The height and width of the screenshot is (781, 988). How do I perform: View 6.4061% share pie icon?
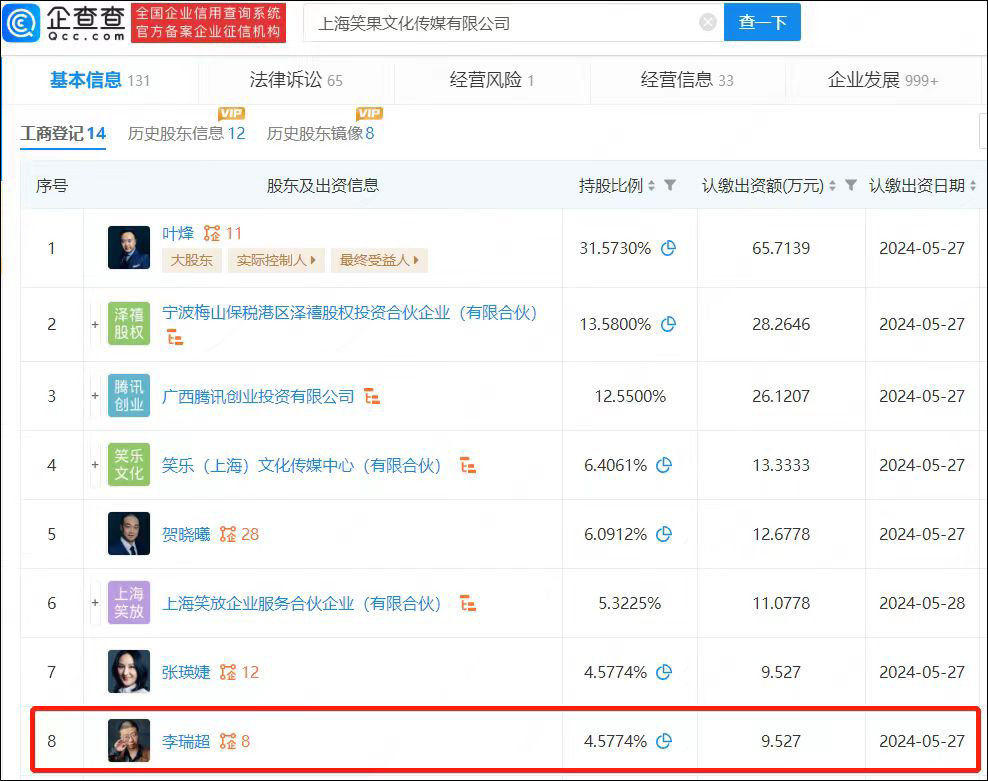pos(664,465)
